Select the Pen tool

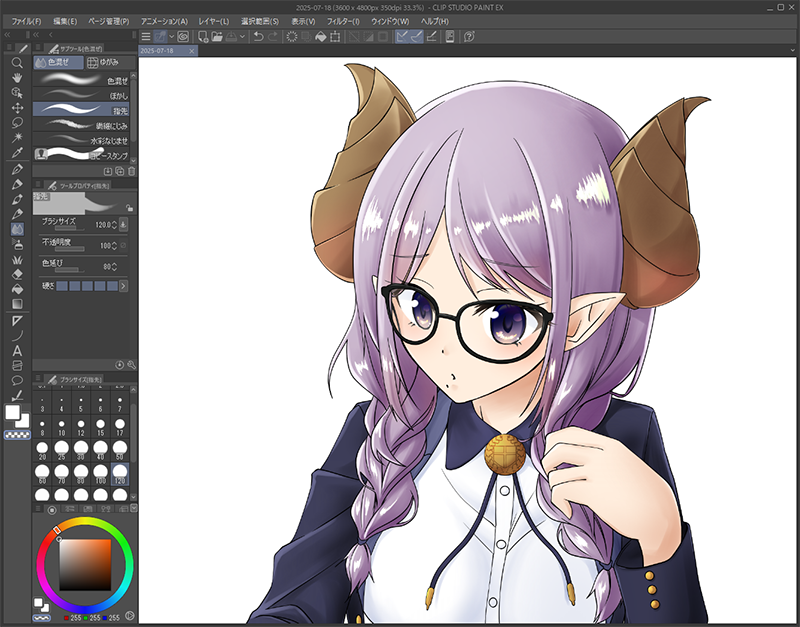coord(17,169)
